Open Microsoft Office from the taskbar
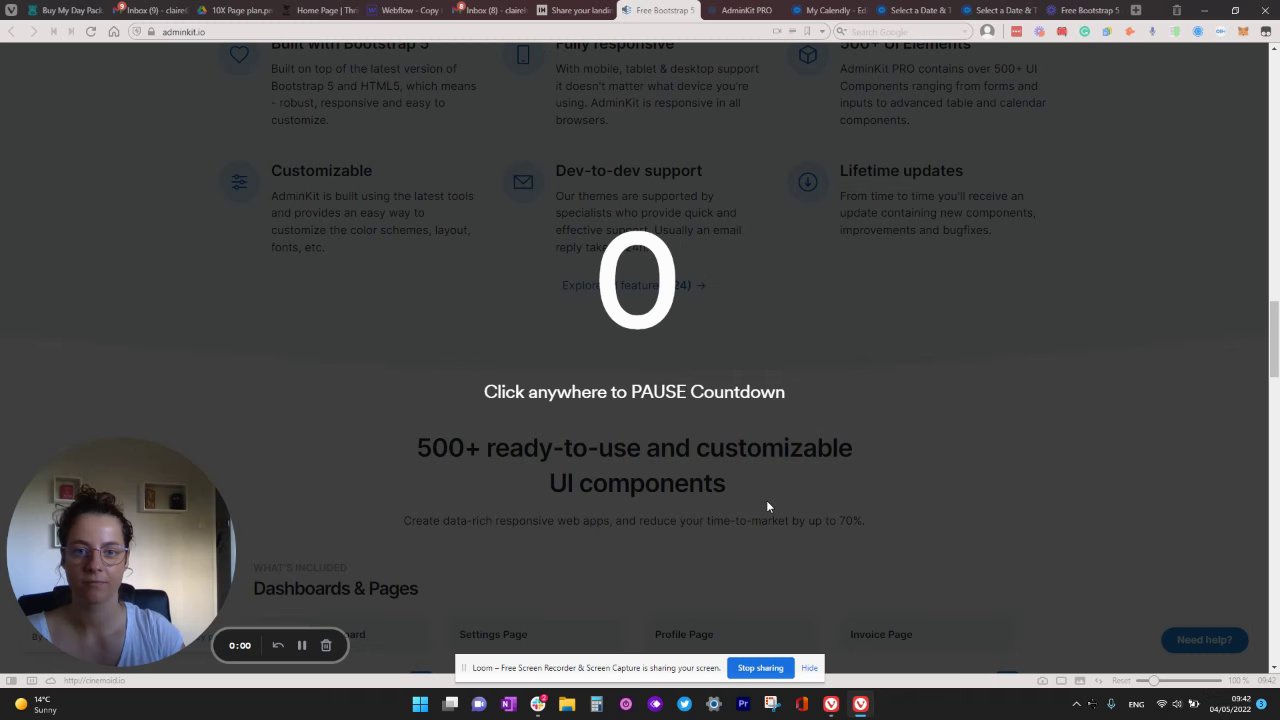The height and width of the screenshot is (720, 1280). click(x=801, y=704)
